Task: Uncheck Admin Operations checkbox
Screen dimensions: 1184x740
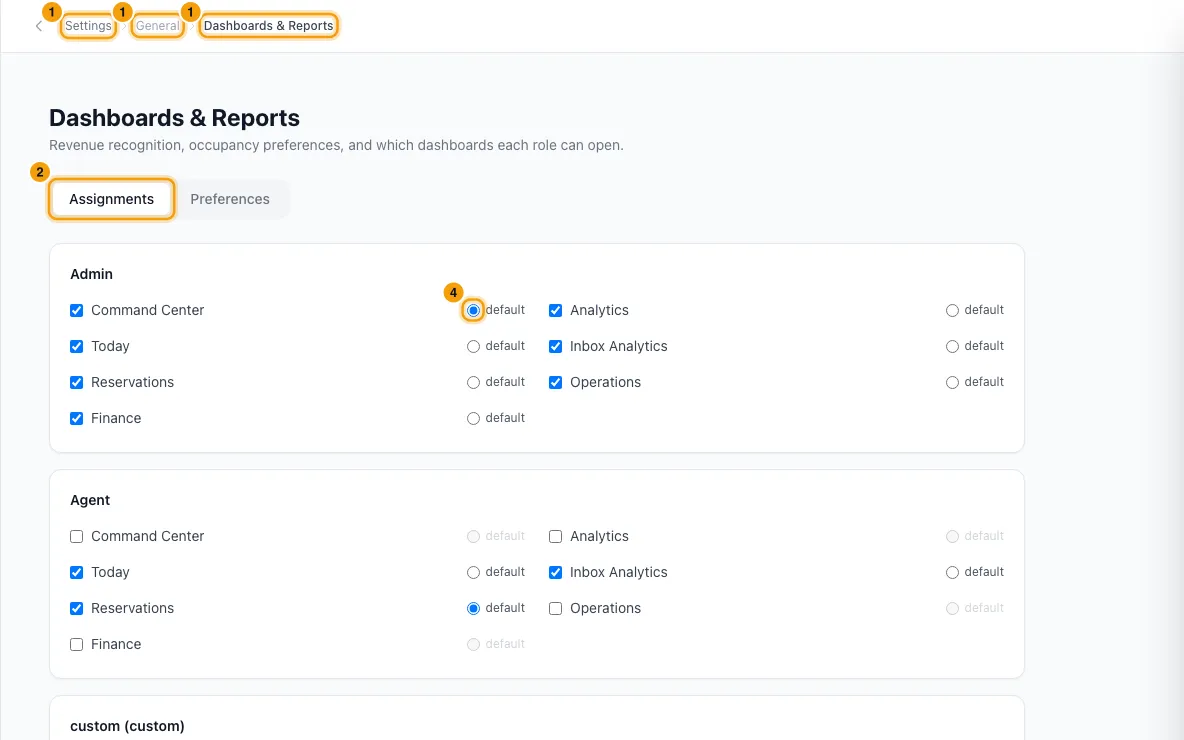Action: coord(556,383)
